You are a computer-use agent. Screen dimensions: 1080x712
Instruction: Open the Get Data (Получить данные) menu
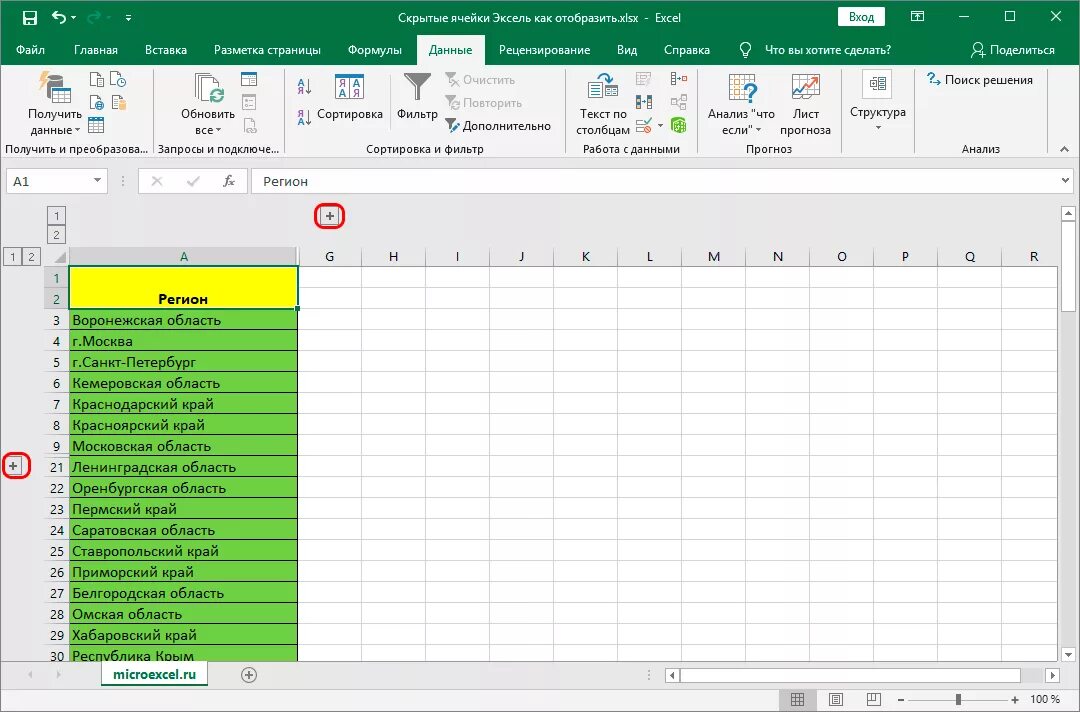54,103
